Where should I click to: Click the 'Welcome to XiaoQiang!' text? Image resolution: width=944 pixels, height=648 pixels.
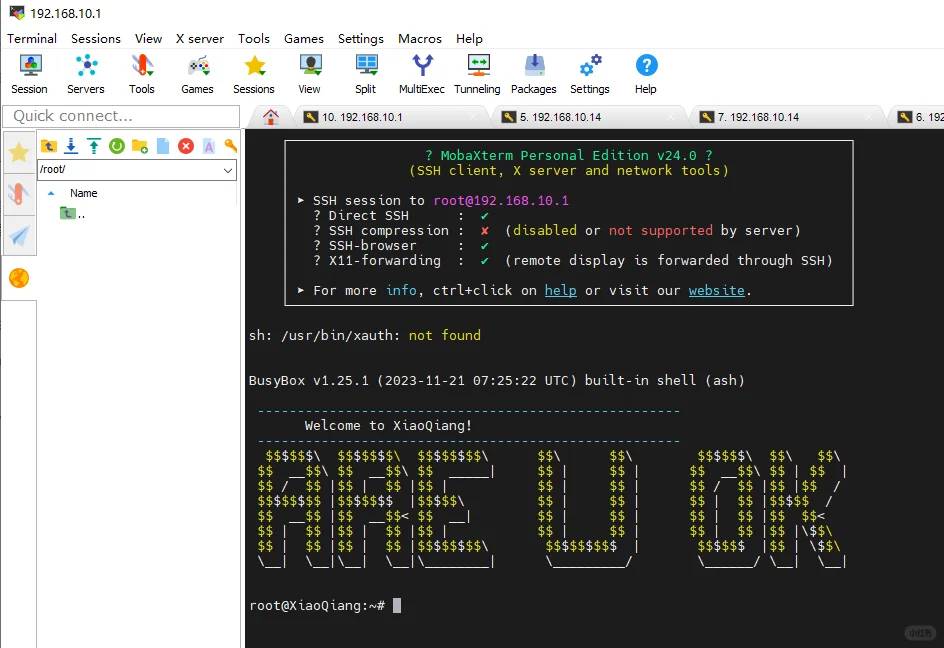click(388, 426)
